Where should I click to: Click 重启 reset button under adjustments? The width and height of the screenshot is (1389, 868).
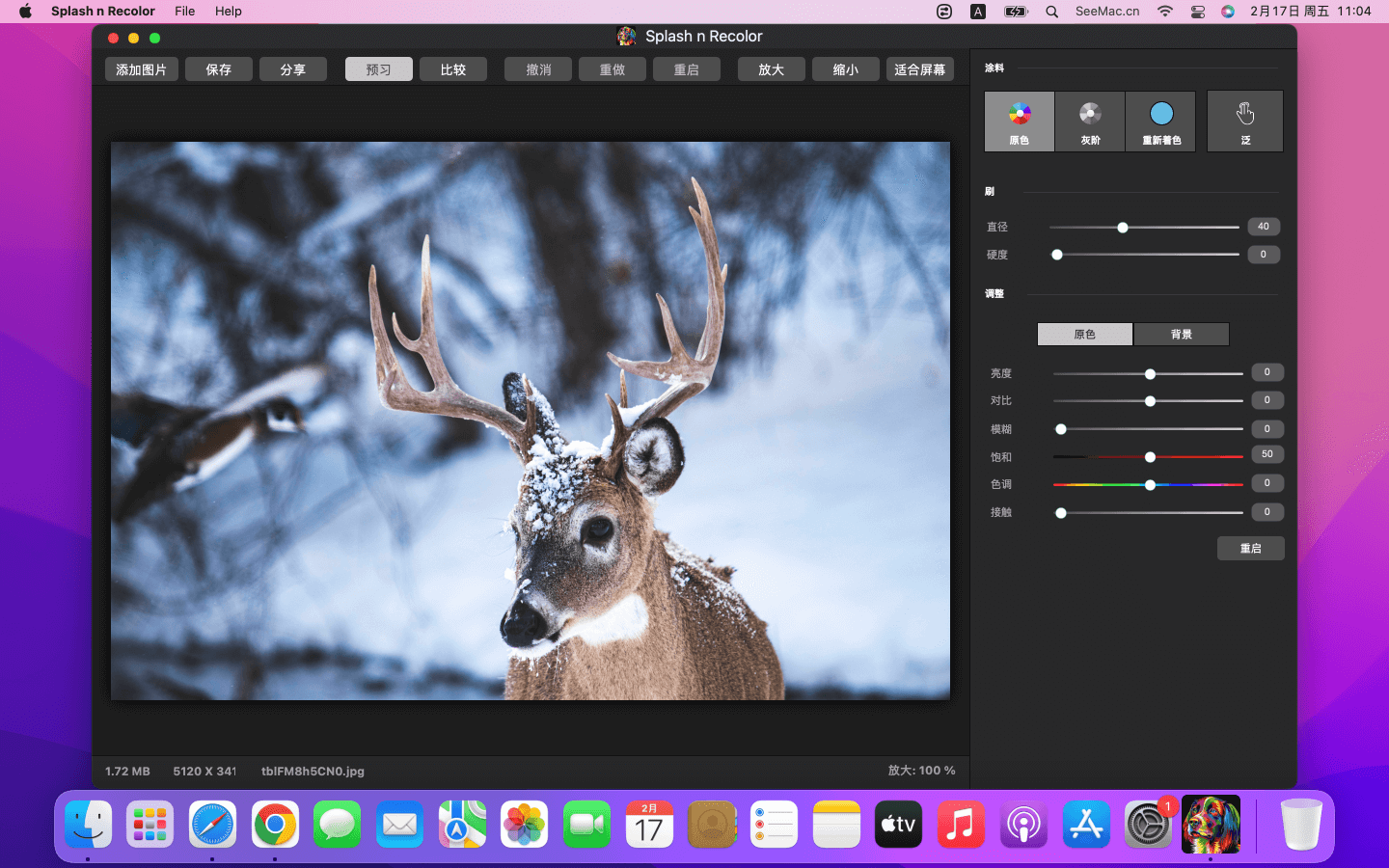[x=1250, y=549]
